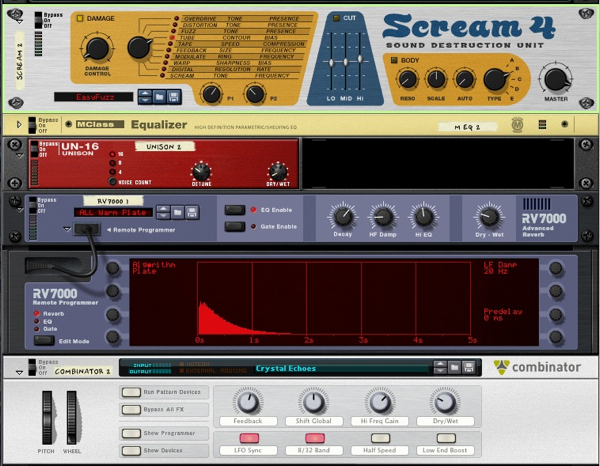Click the RV7000 Decay knob
Viewport: 600px width, 466px height.
click(x=342, y=217)
